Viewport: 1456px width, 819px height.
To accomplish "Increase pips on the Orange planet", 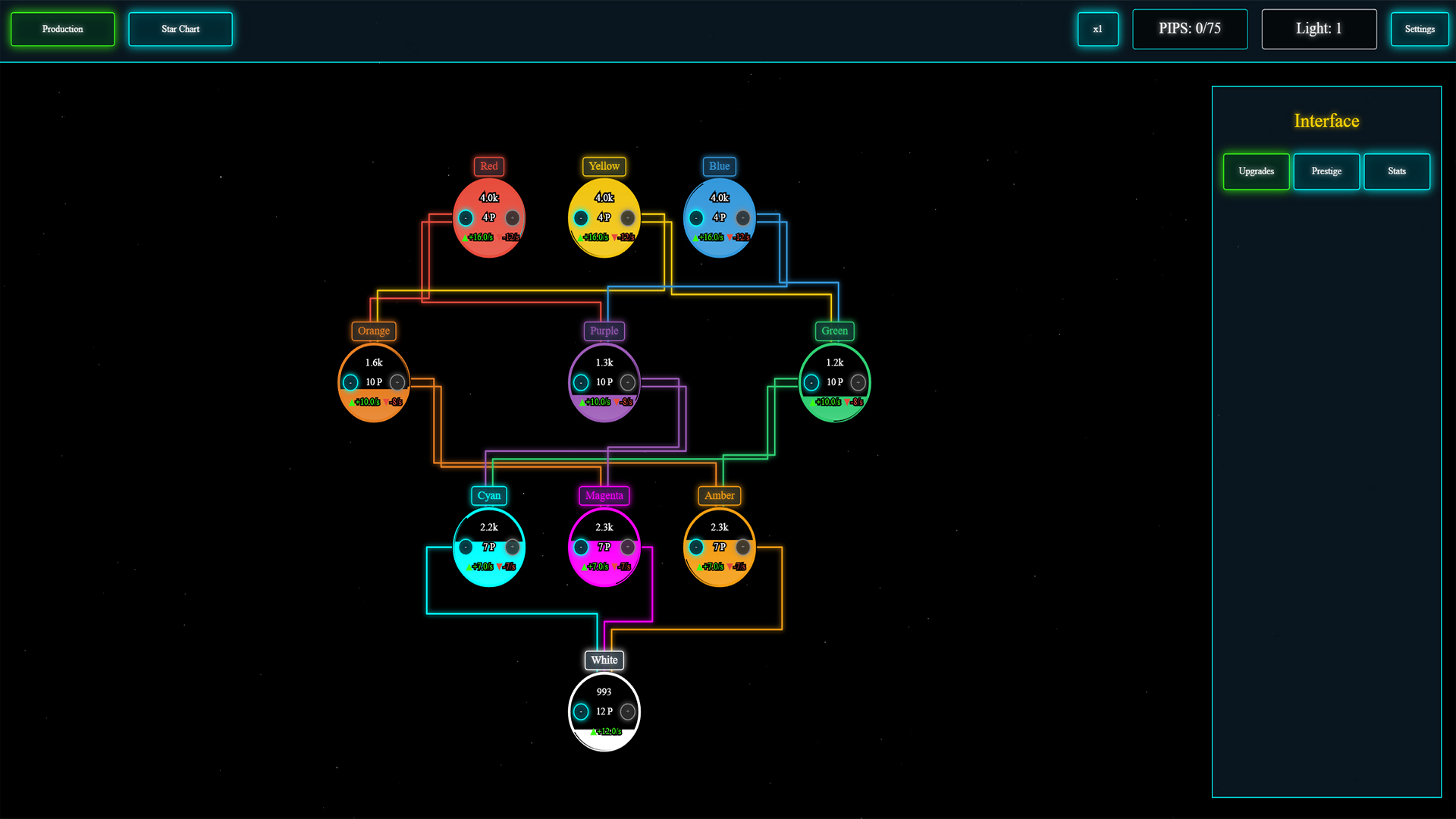I will pyautogui.click(x=397, y=382).
